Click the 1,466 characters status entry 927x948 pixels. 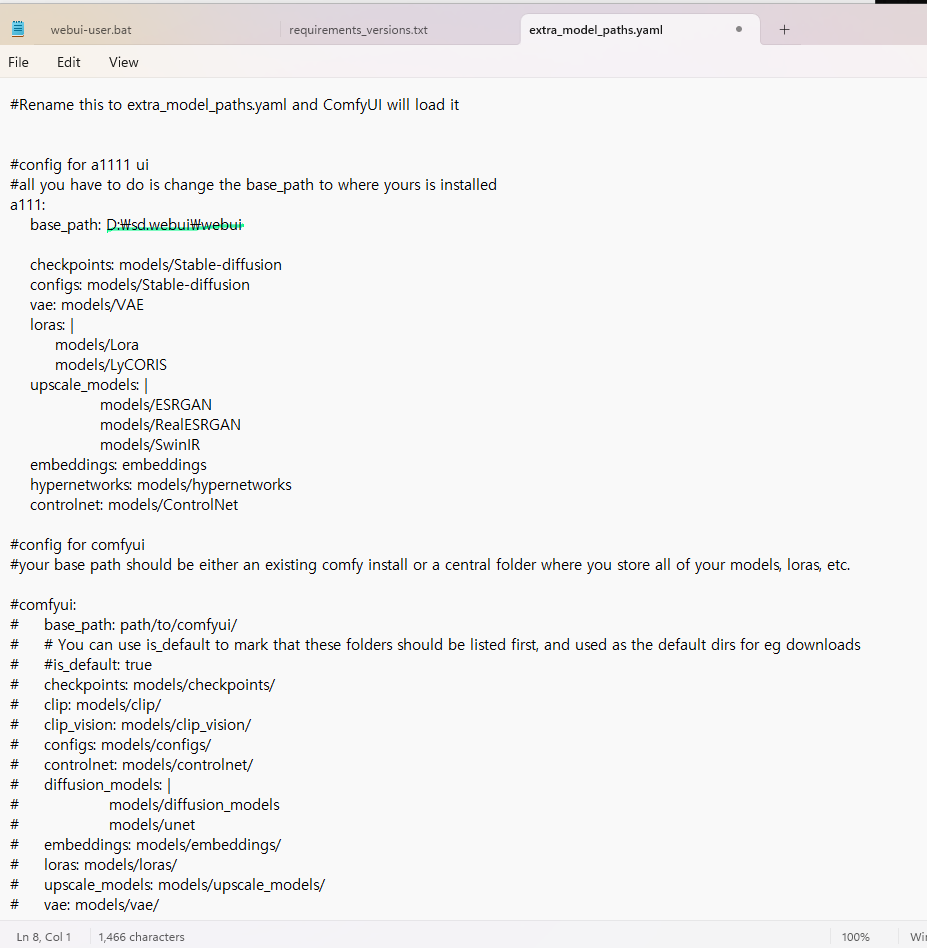[141, 937]
